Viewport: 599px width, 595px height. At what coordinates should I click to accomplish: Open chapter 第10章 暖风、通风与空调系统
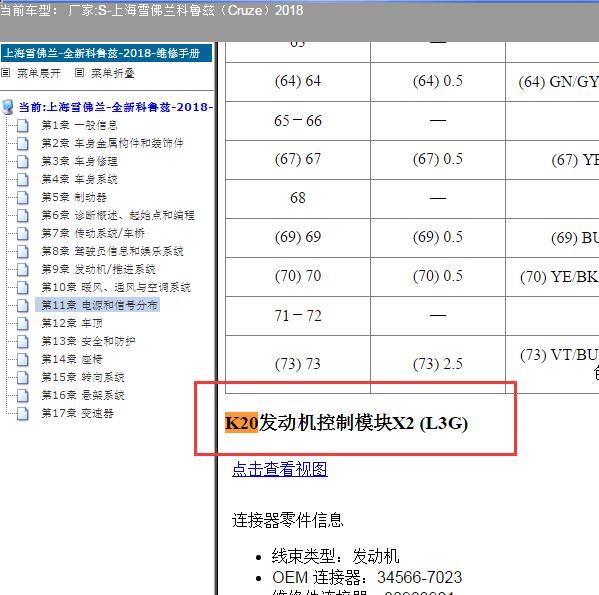(x=116, y=287)
